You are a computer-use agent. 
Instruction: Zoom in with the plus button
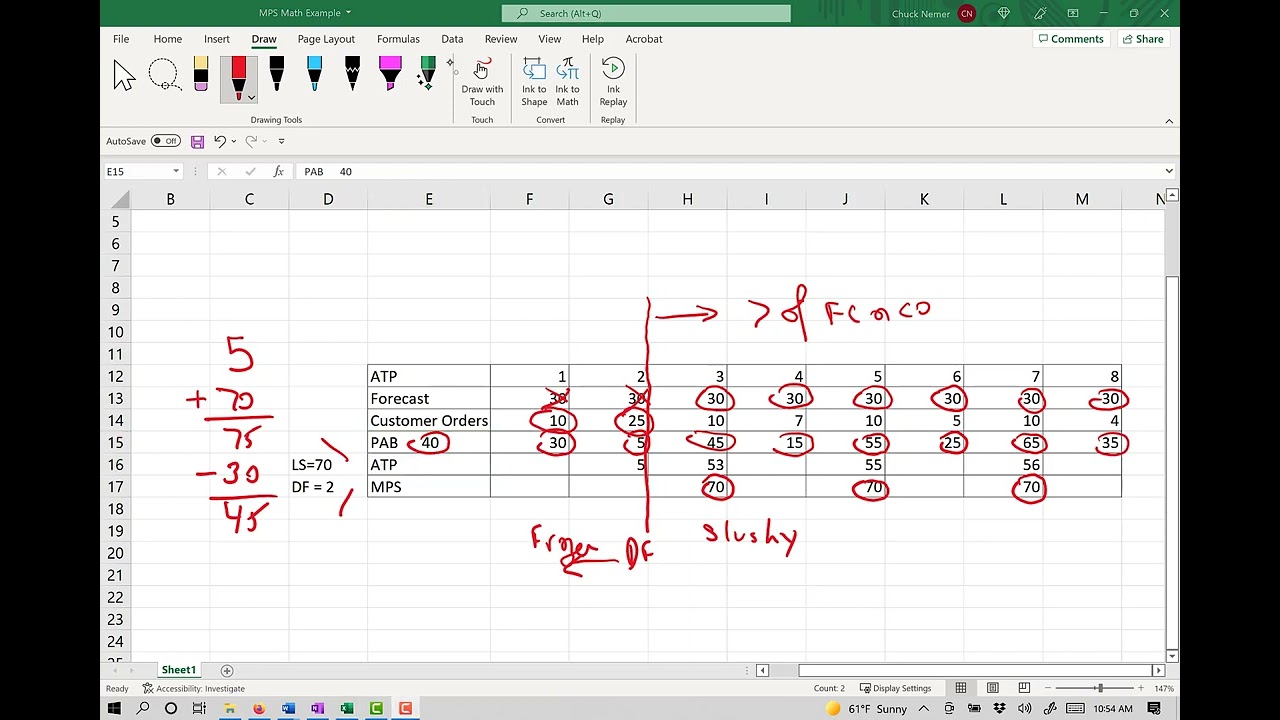point(1140,688)
